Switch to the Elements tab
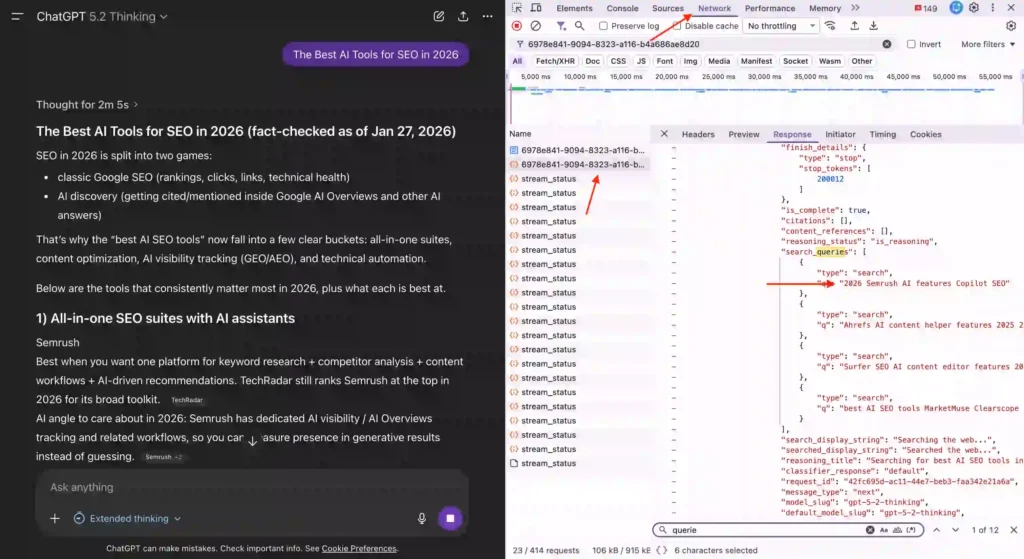1024x559 pixels. pos(574,8)
